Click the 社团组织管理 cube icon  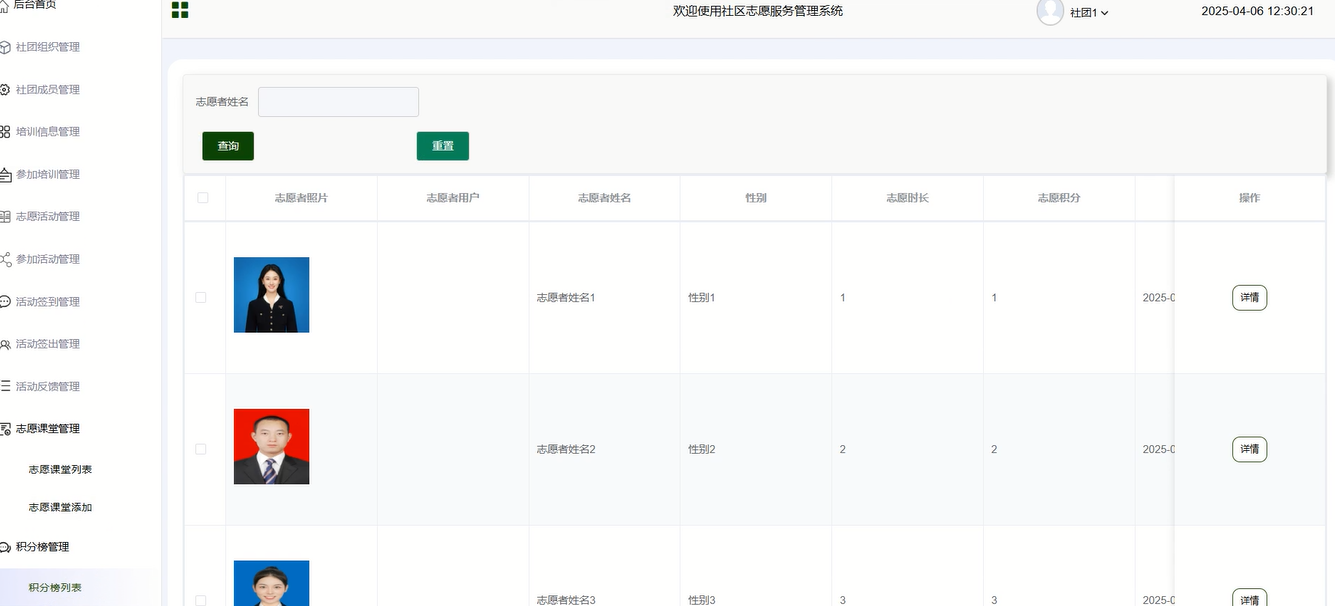[6, 47]
